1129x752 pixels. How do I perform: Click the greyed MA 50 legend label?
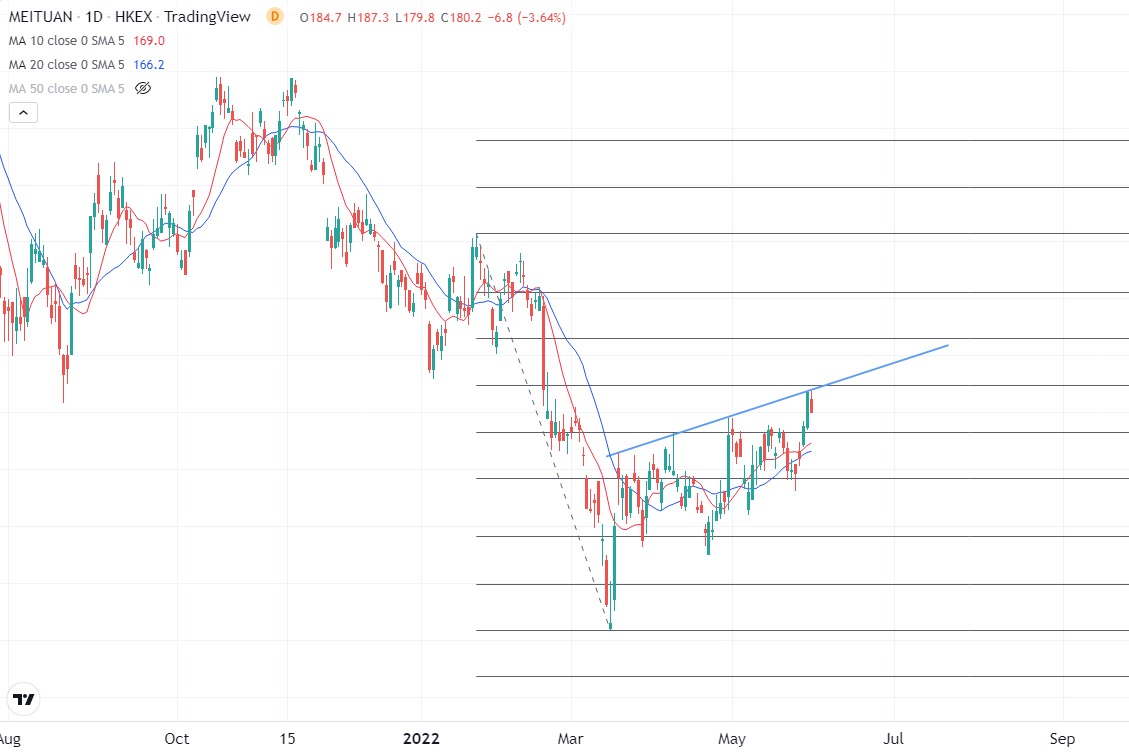(66, 89)
